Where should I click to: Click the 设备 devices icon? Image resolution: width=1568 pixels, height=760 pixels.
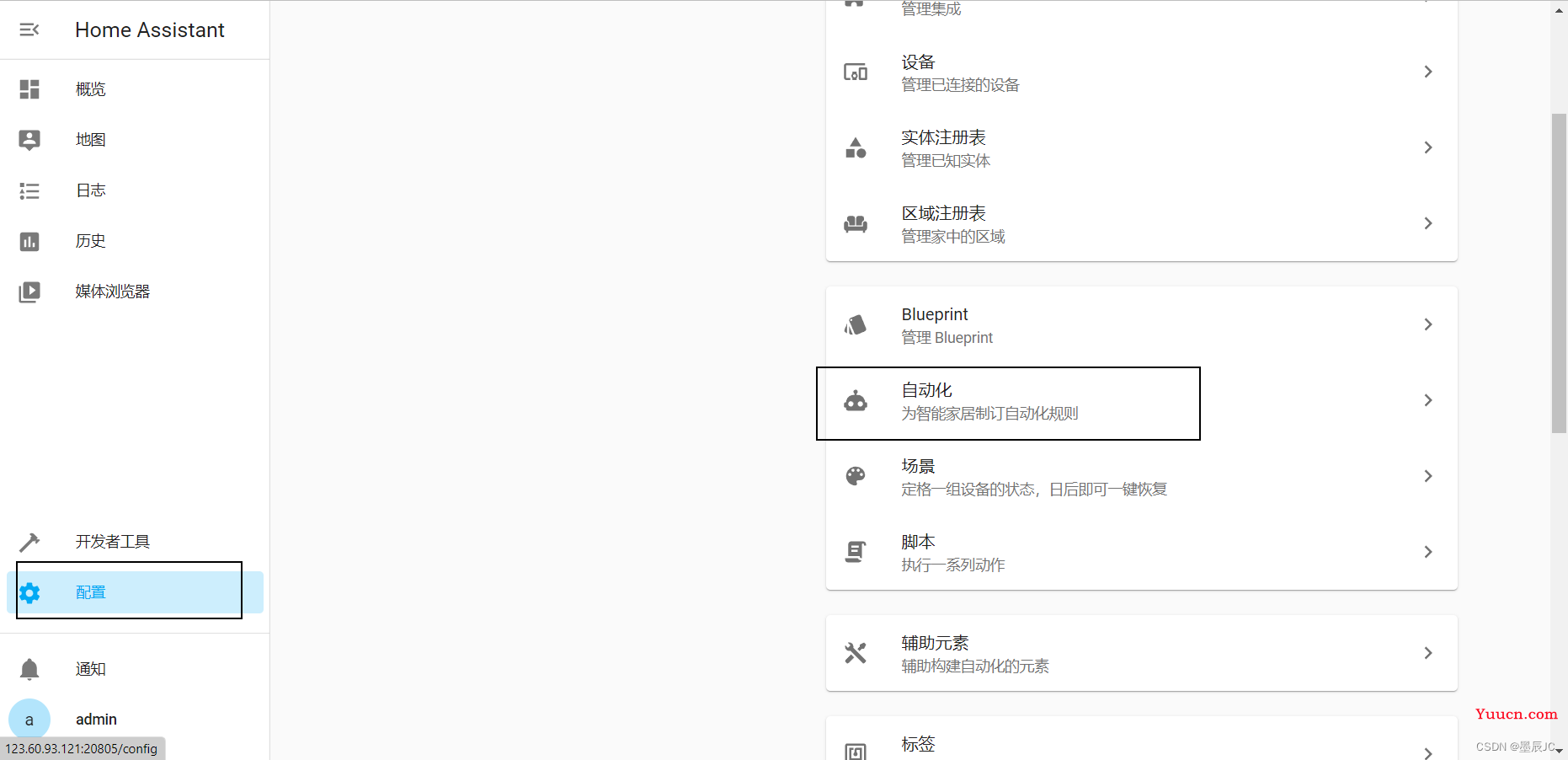856,72
